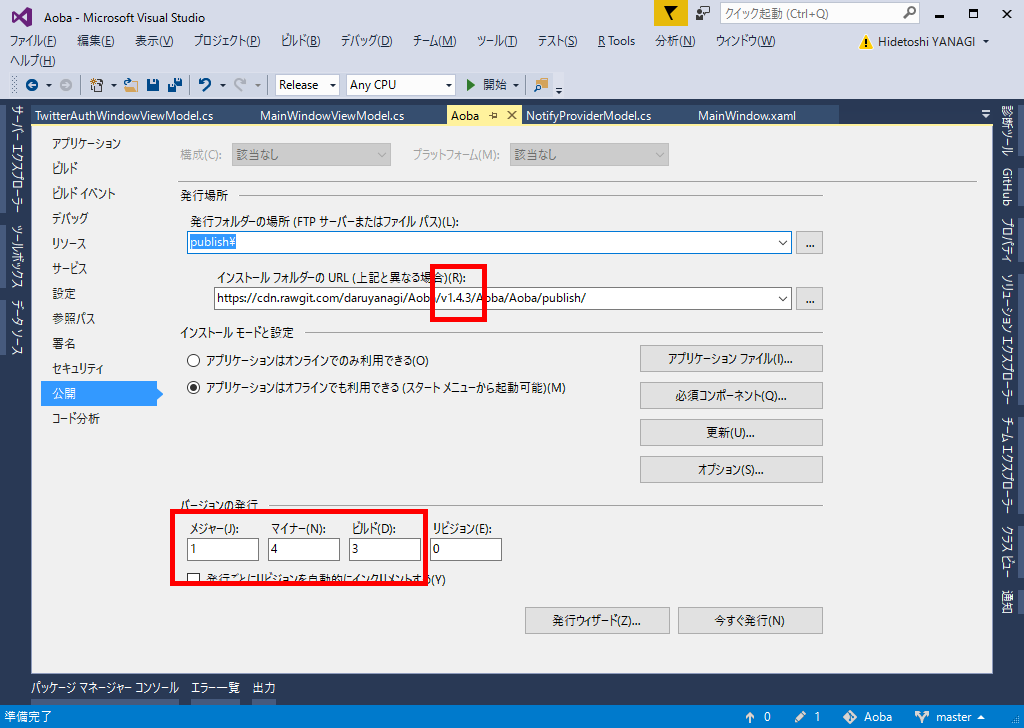Click the Save floppy disk icon

tap(153, 85)
